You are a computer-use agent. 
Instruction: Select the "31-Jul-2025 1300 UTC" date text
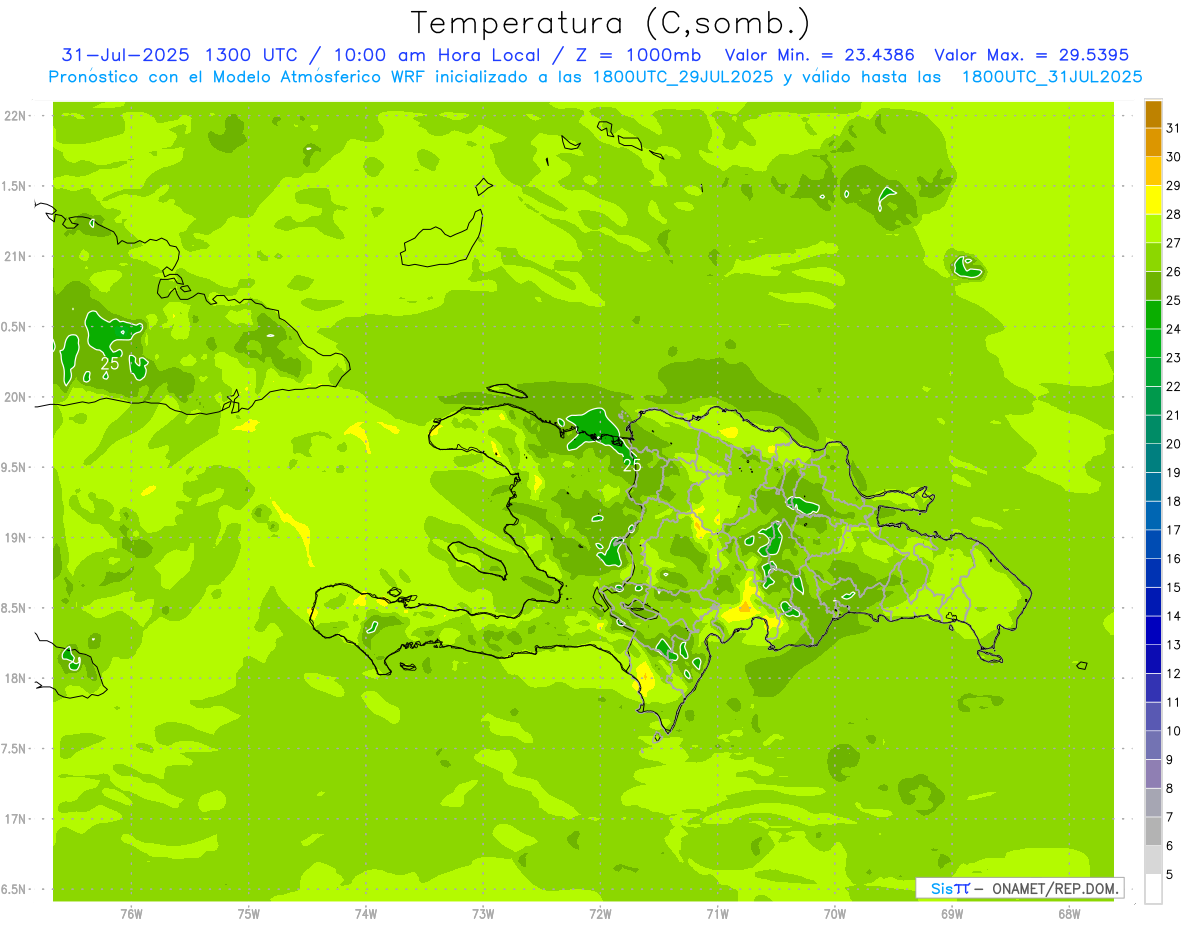(180, 55)
